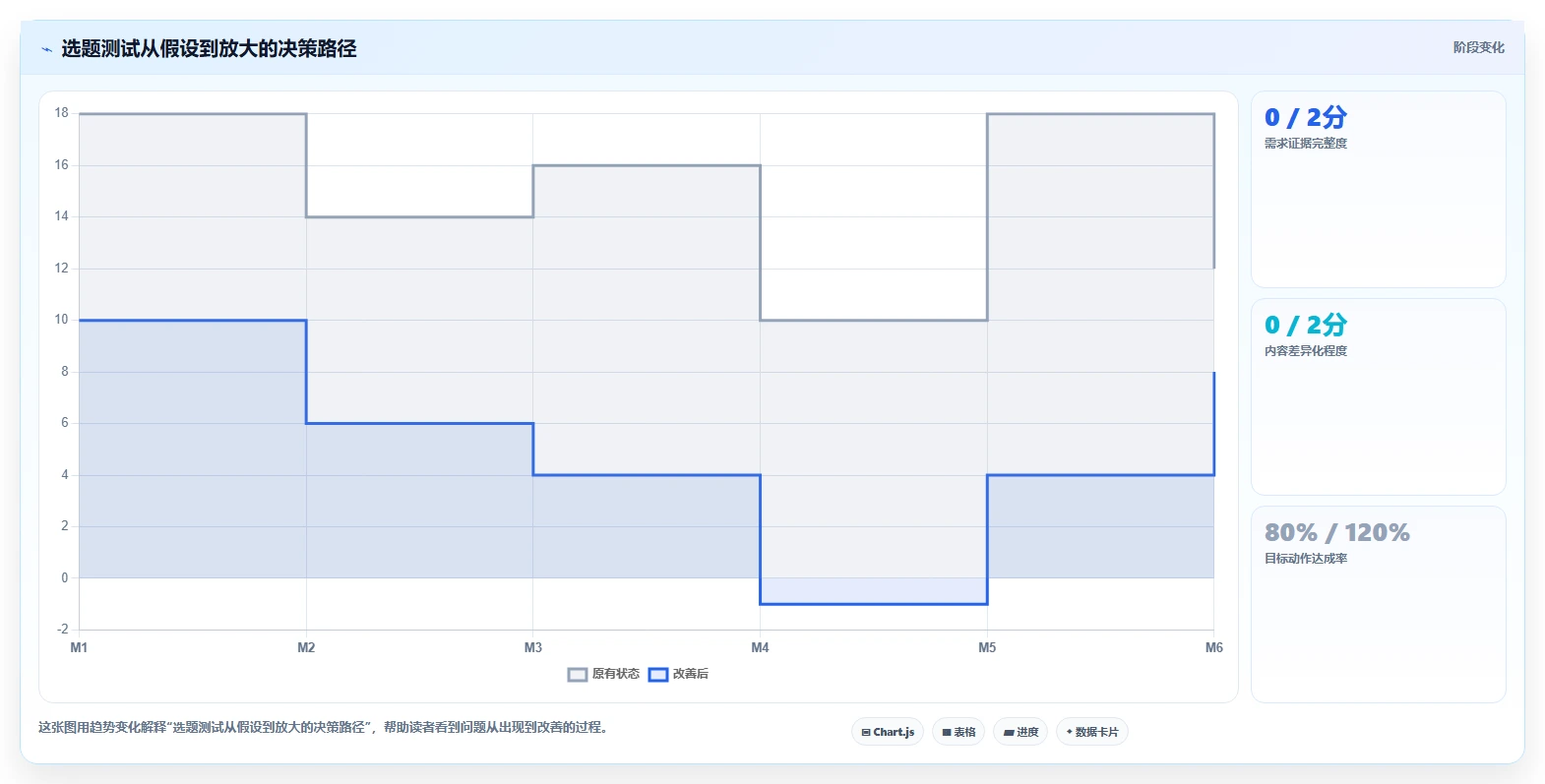The height and width of the screenshot is (784, 1545).
Task: Click the gray step line between M2 and M3
Action: tap(419, 216)
